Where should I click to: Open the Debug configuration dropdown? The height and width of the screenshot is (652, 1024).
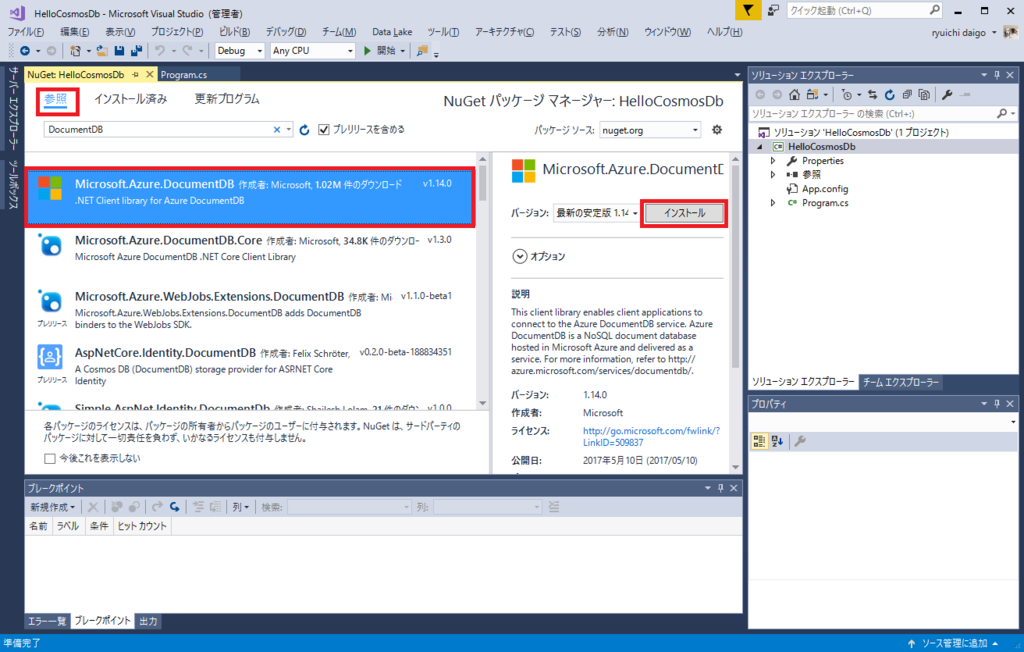point(239,50)
